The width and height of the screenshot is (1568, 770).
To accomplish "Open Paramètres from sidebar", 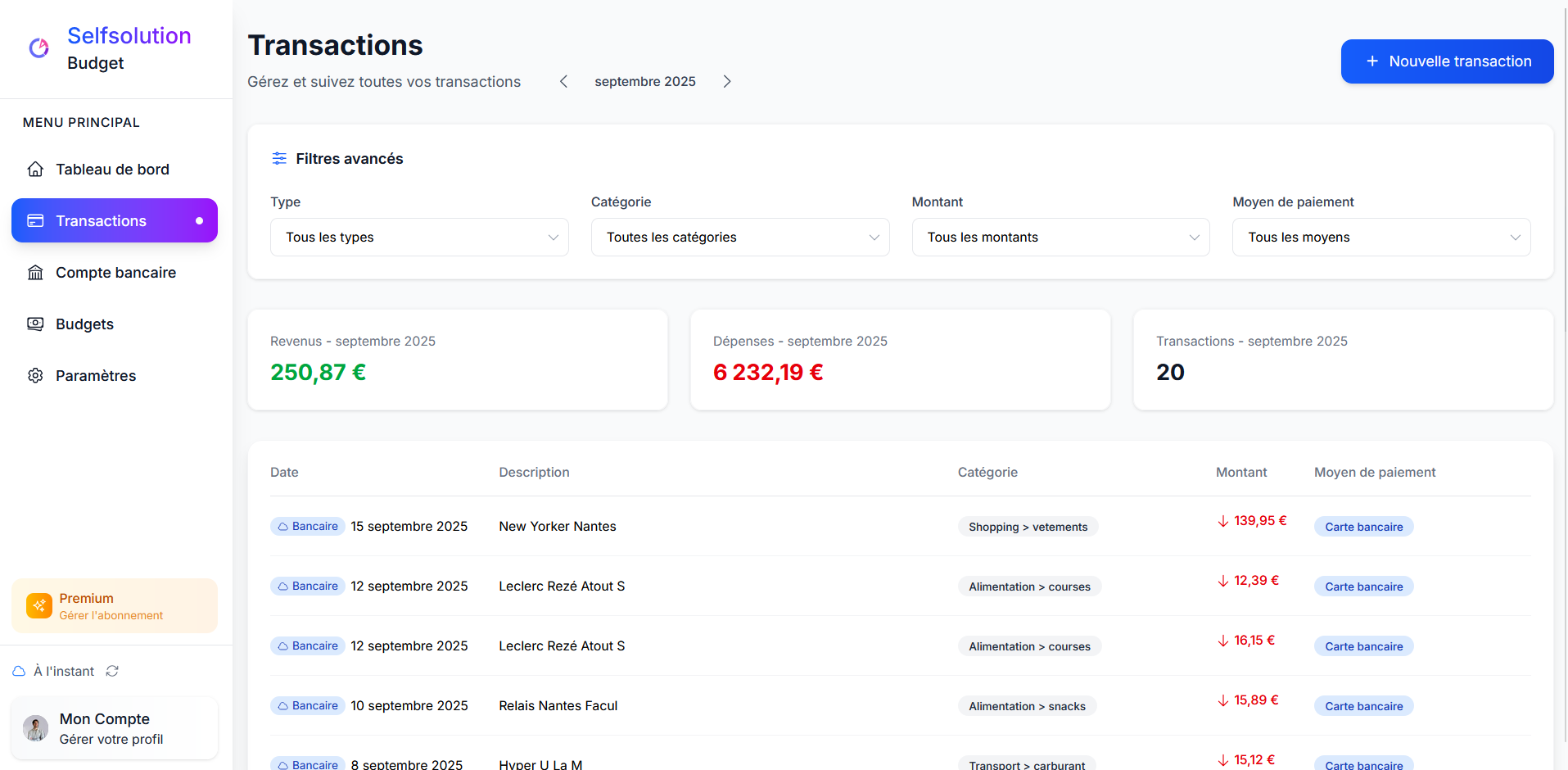I will (x=115, y=376).
